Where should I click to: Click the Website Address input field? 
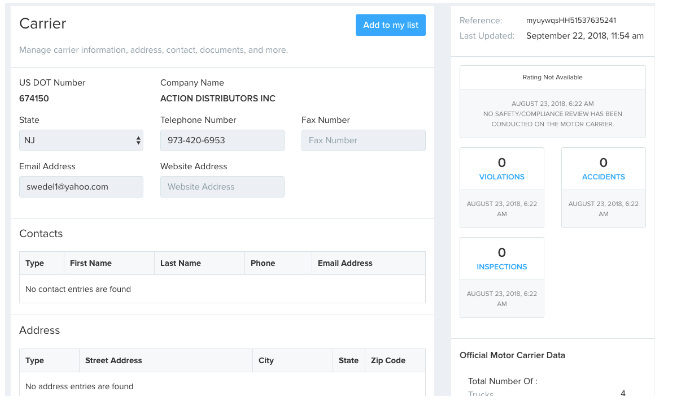(x=222, y=187)
